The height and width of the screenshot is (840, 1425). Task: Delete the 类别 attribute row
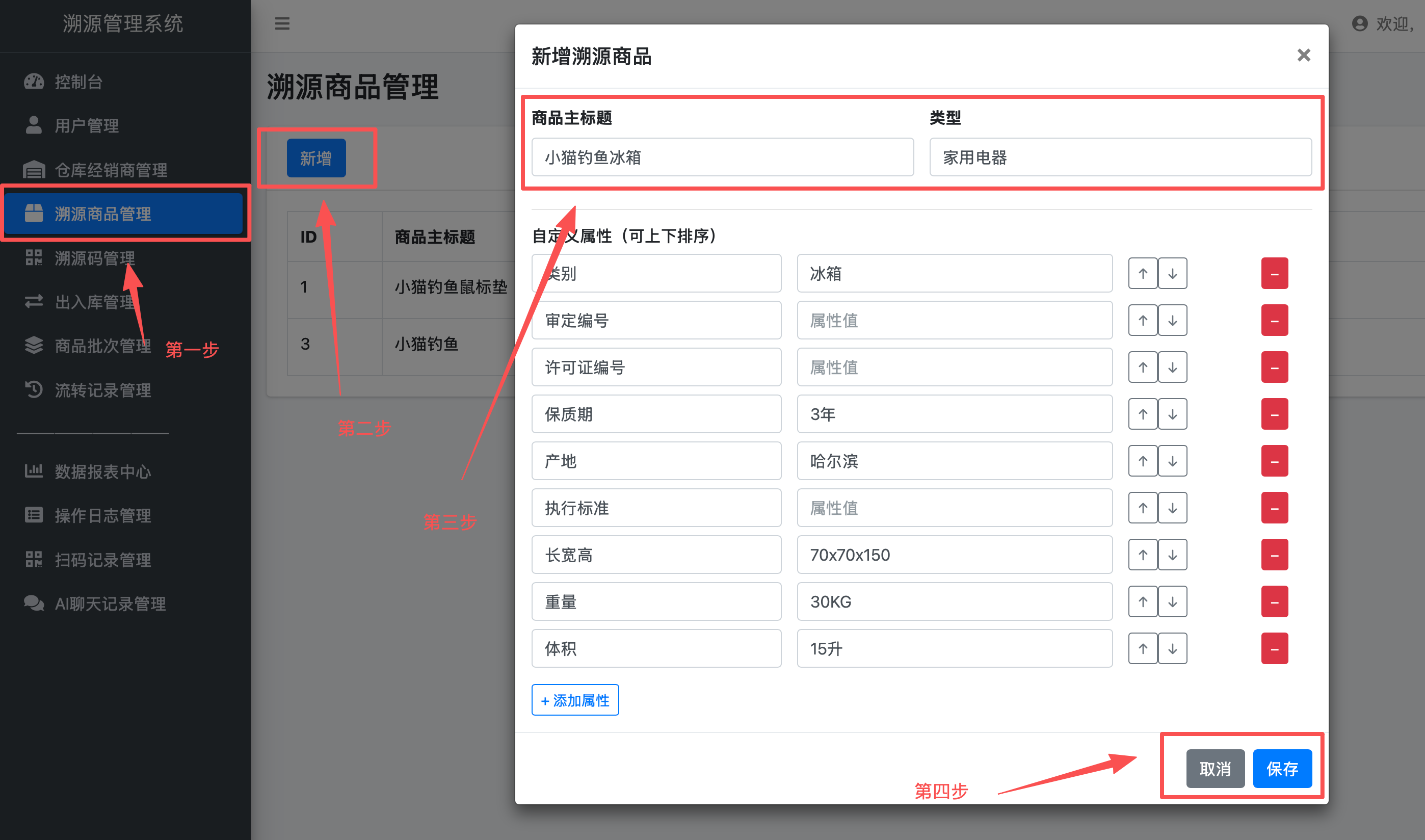1274,273
